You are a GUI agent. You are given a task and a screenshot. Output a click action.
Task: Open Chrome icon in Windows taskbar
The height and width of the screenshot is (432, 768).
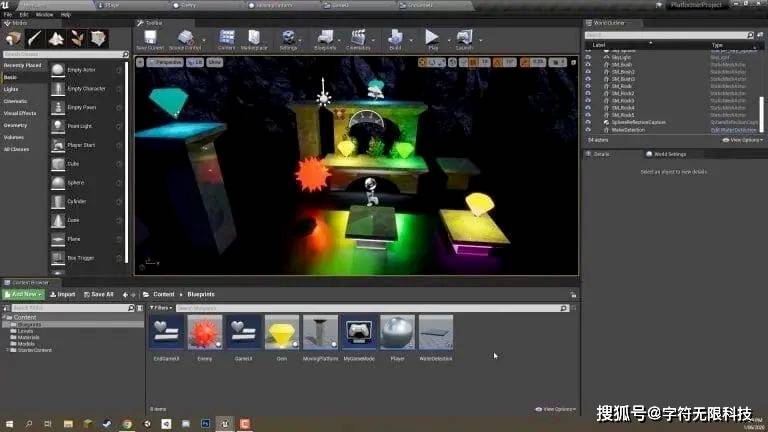(x=127, y=424)
